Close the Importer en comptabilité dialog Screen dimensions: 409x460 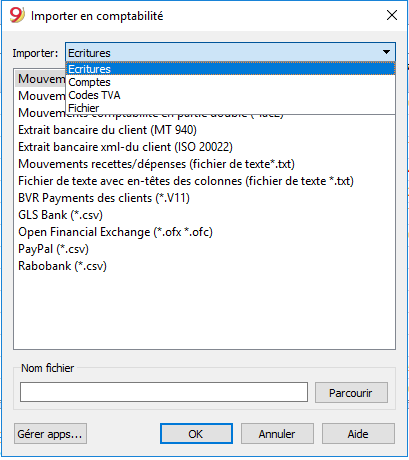[392, 15]
